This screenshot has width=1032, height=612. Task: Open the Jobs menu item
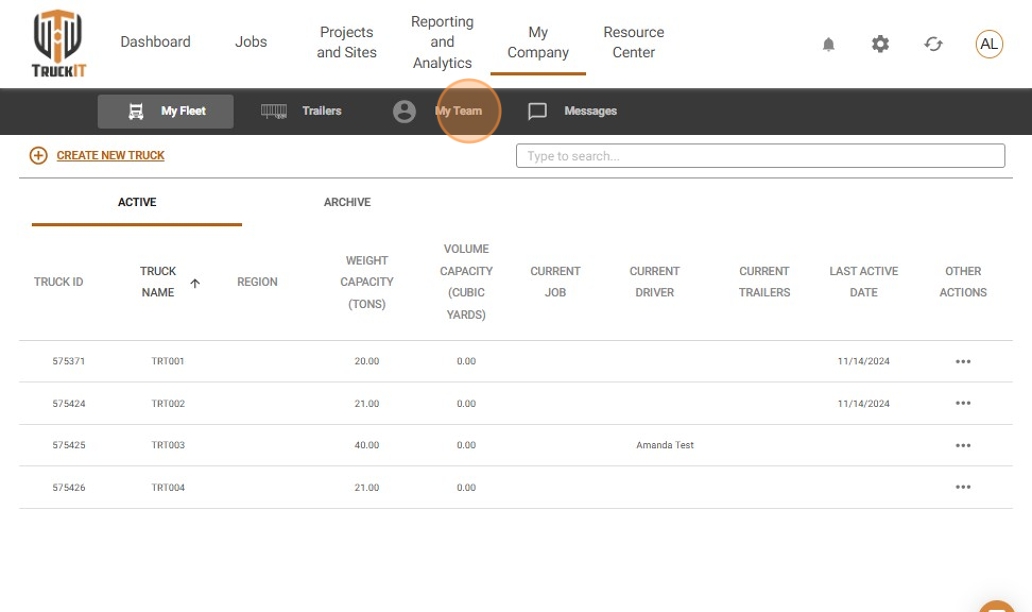pos(251,41)
